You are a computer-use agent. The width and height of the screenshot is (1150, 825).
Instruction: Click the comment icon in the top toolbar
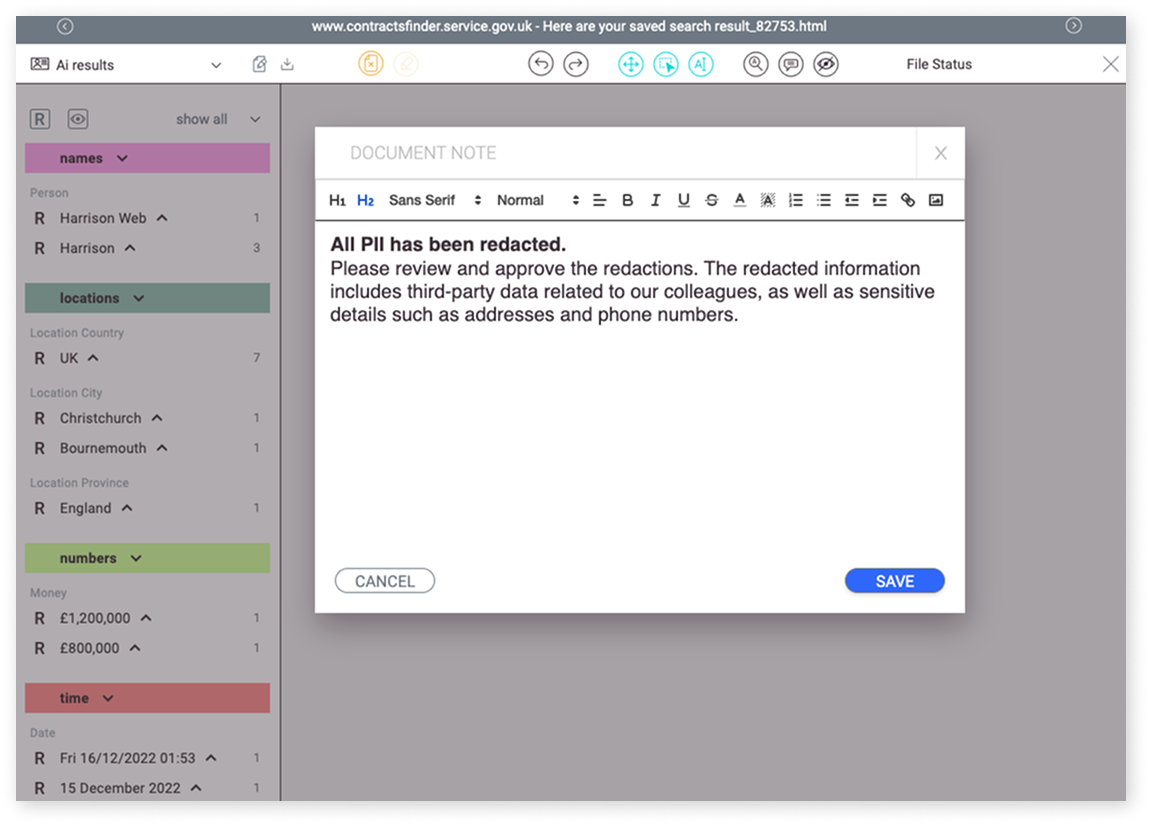click(x=791, y=63)
